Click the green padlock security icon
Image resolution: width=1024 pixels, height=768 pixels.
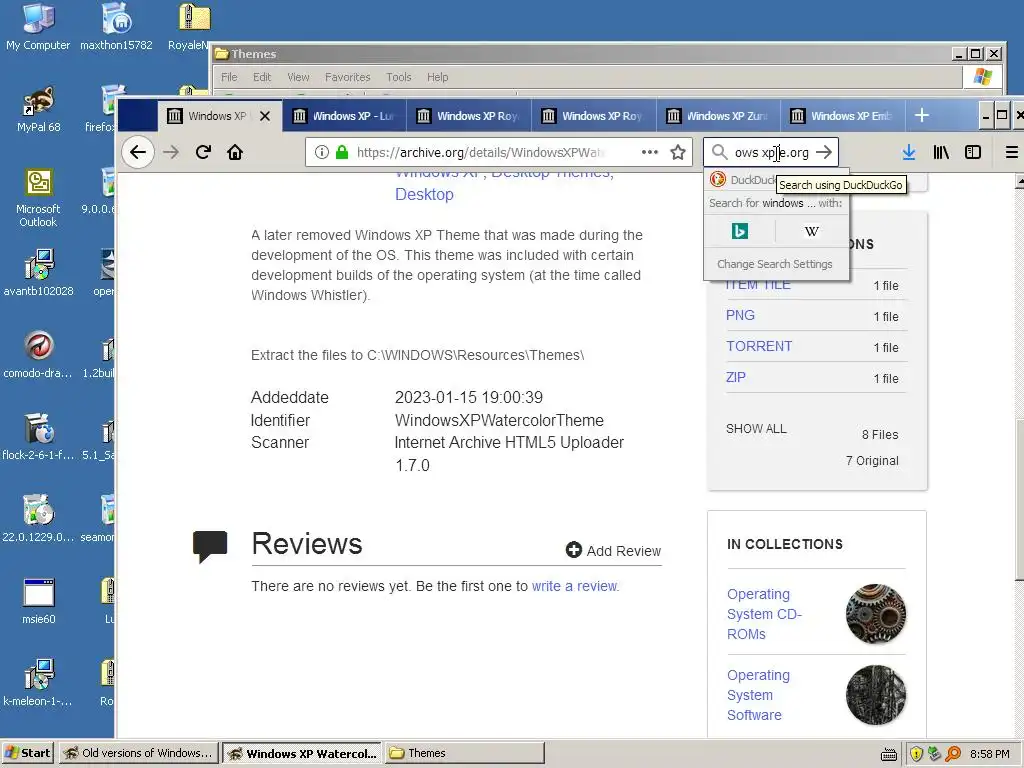click(x=342, y=152)
